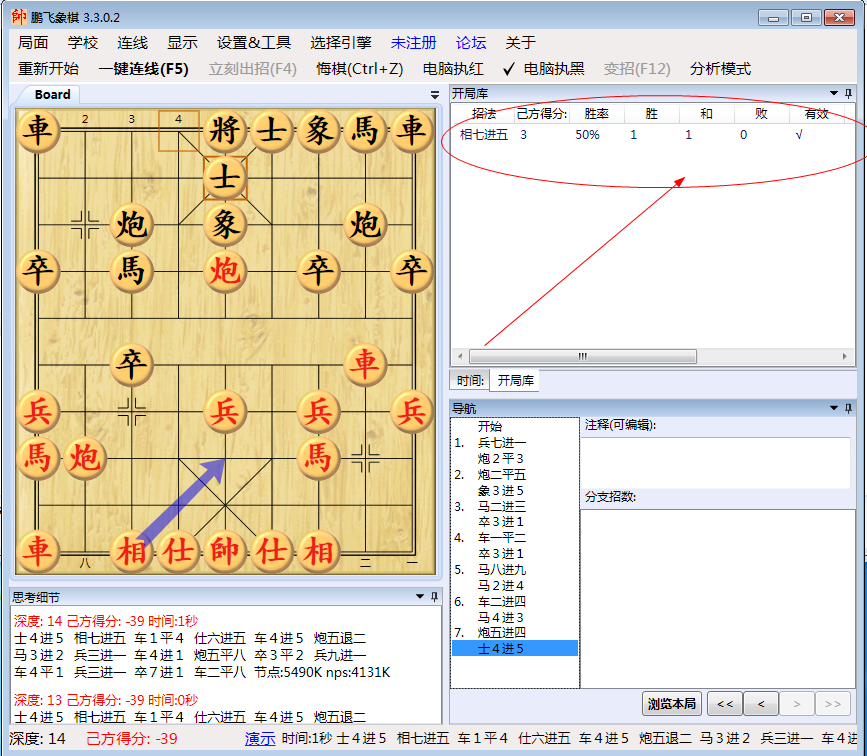The image size is (867, 756).
Task: Open the 学校 menu
Action: click(x=83, y=43)
